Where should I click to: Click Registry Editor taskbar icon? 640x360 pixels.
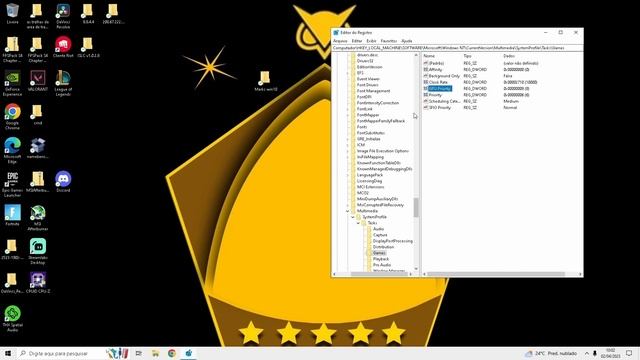[189, 353]
